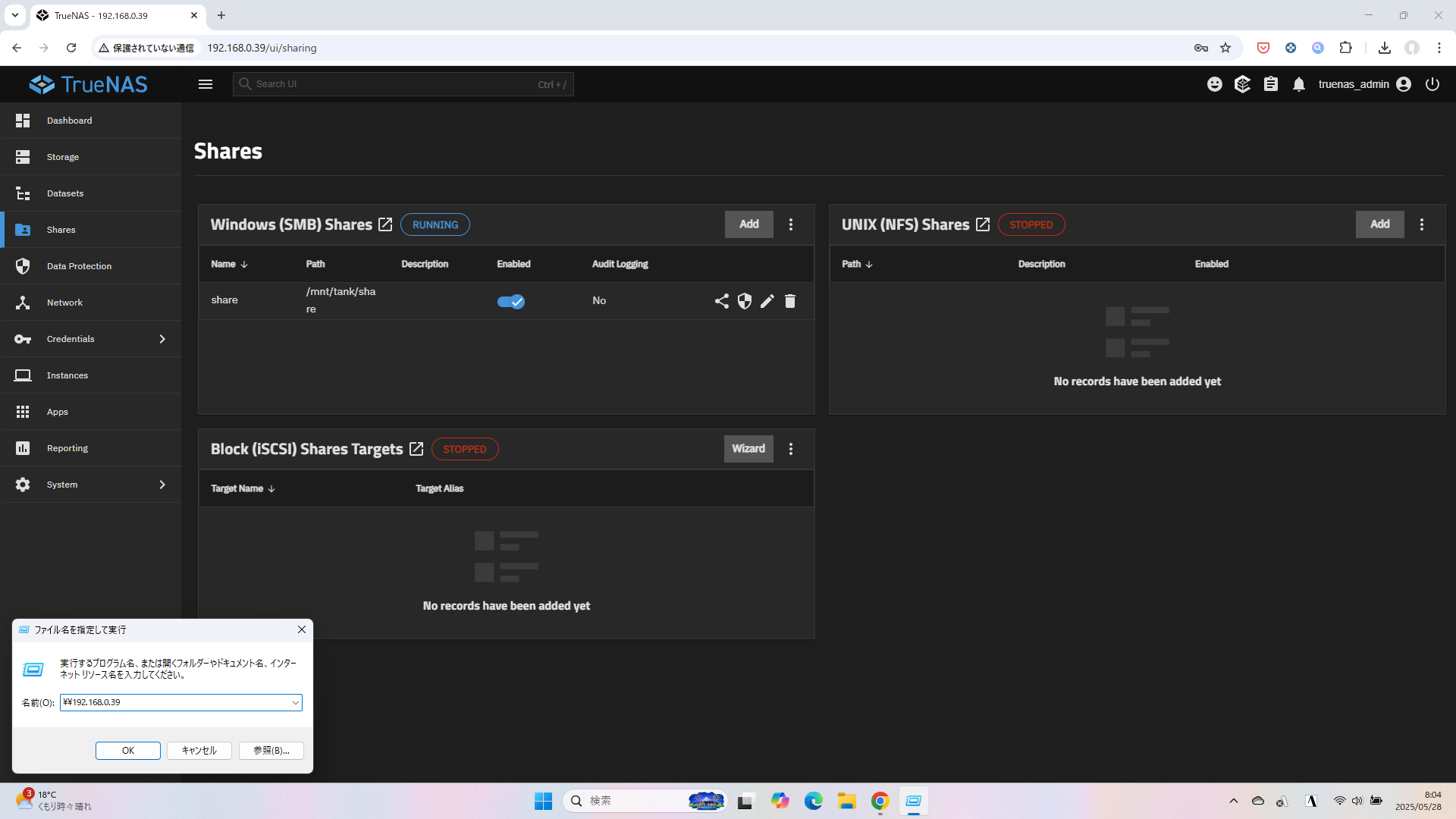Open a new browser tab
Viewport: 1456px width, 819px height.
[221, 15]
